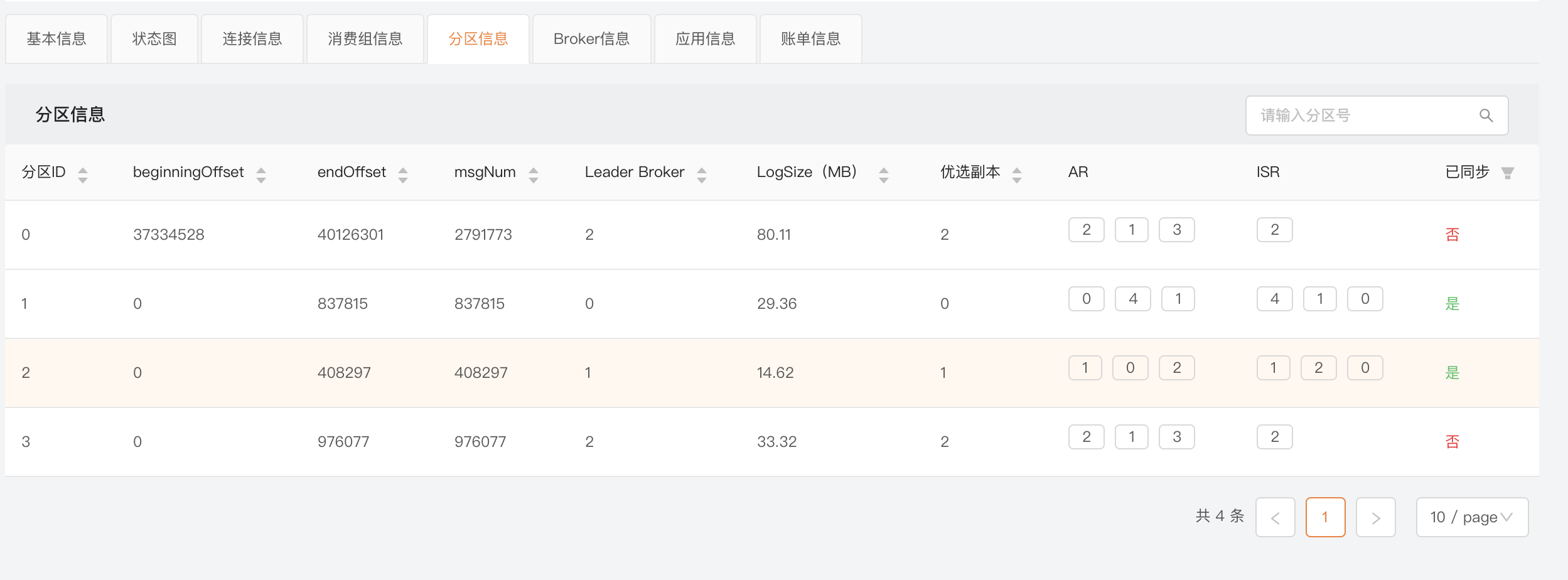Sort table by beginningOffset
This screenshot has height=580, width=1568.
tap(261, 175)
